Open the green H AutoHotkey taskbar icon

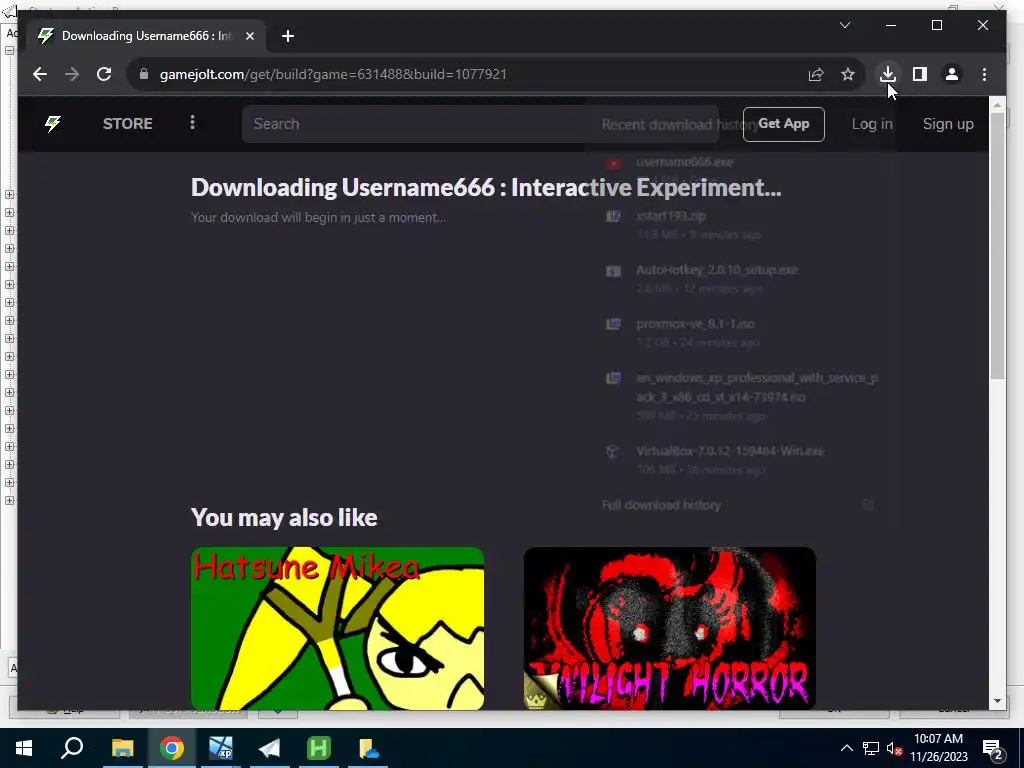tap(319, 748)
